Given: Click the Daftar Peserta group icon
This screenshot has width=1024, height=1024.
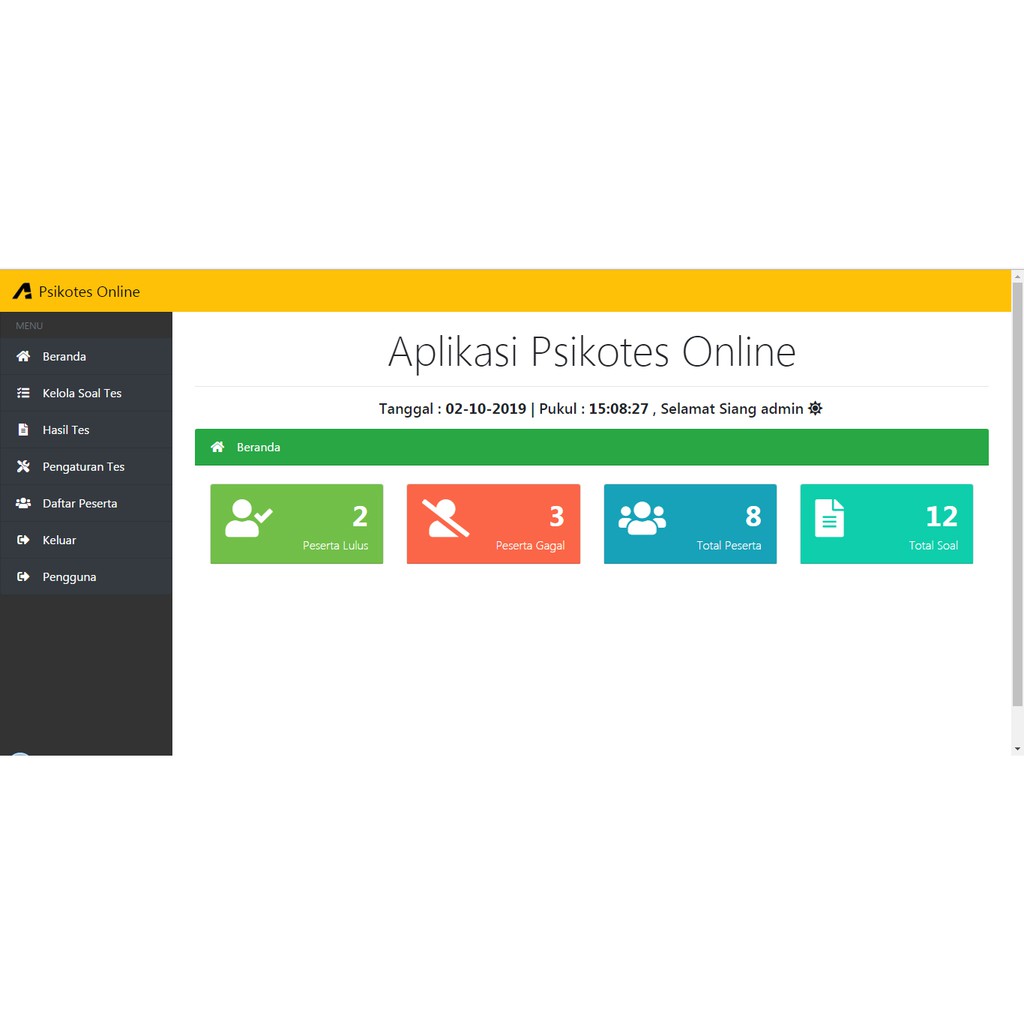Looking at the screenshot, I should (23, 503).
